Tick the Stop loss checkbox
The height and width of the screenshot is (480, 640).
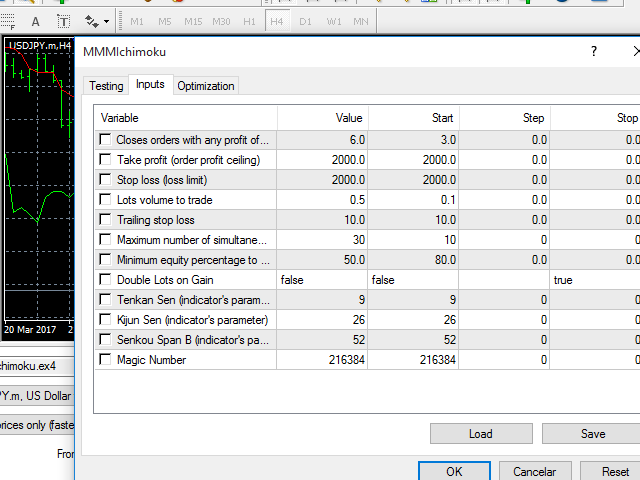[105, 180]
